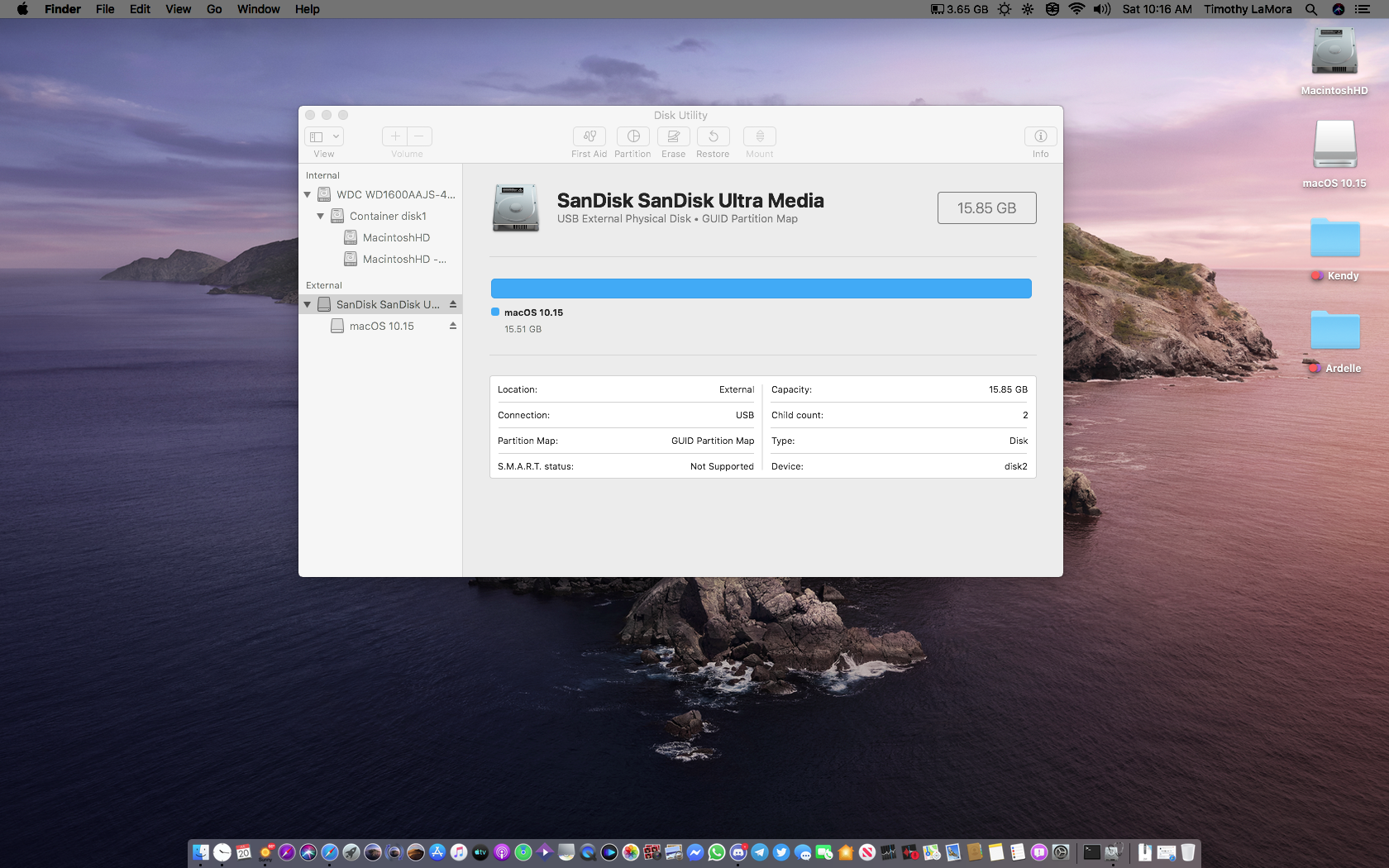Open the Apple menu

tap(22, 9)
